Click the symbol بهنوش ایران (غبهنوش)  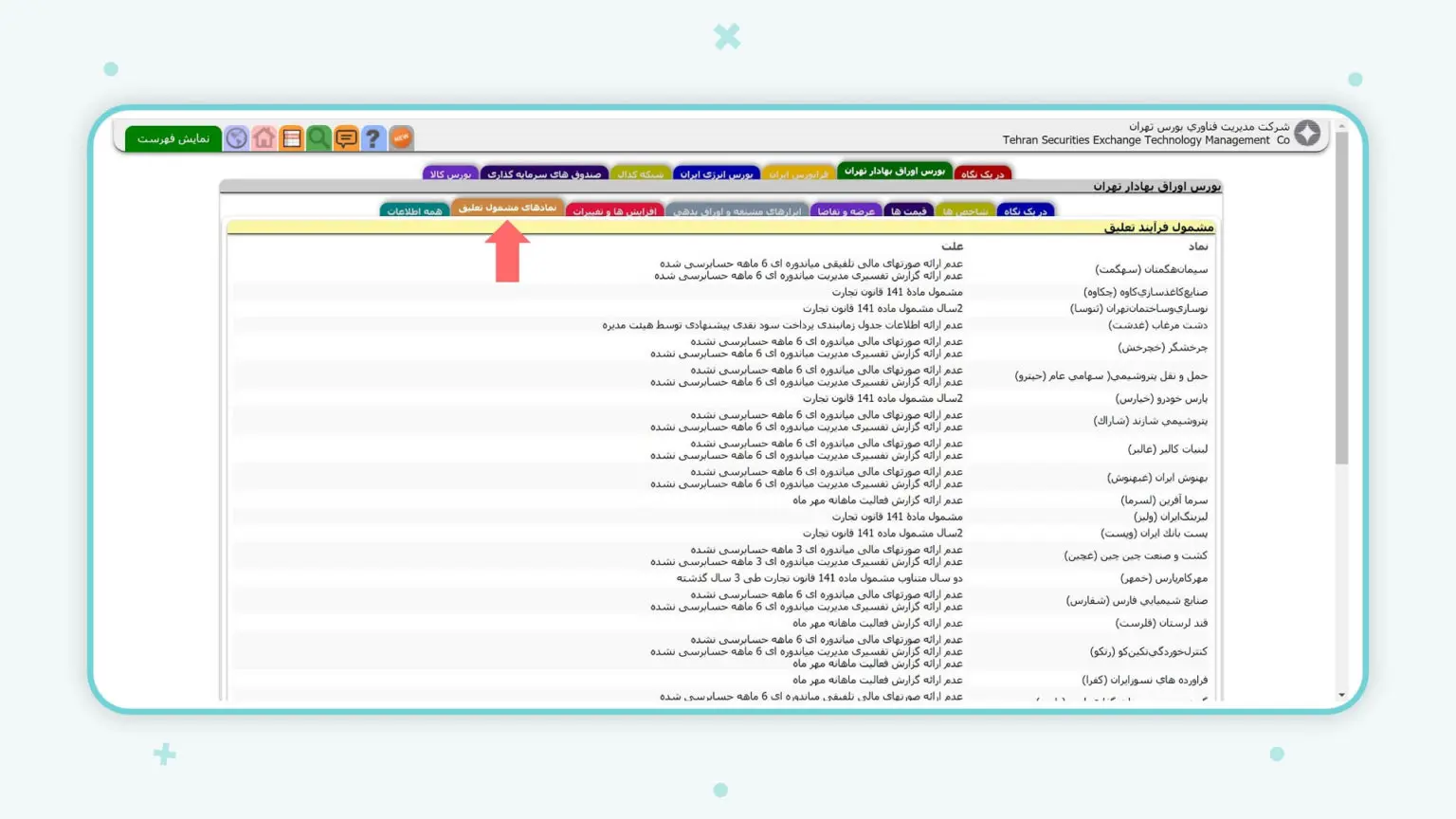(x=1157, y=478)
